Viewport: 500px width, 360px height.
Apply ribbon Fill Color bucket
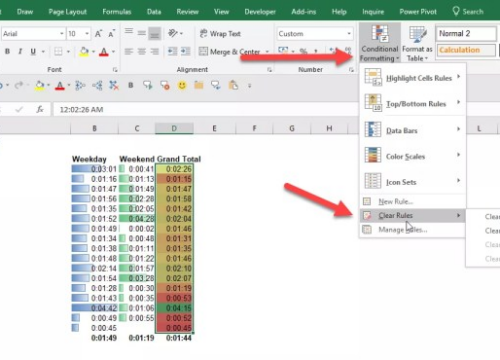pyautogui.click(x=84, y=52)
